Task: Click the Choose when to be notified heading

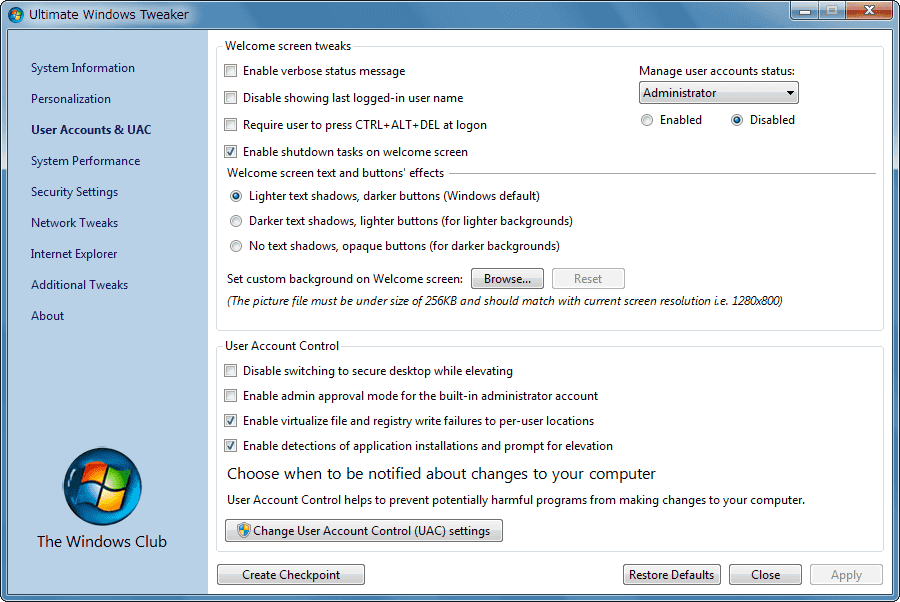Action: click(x=441, y=473)
